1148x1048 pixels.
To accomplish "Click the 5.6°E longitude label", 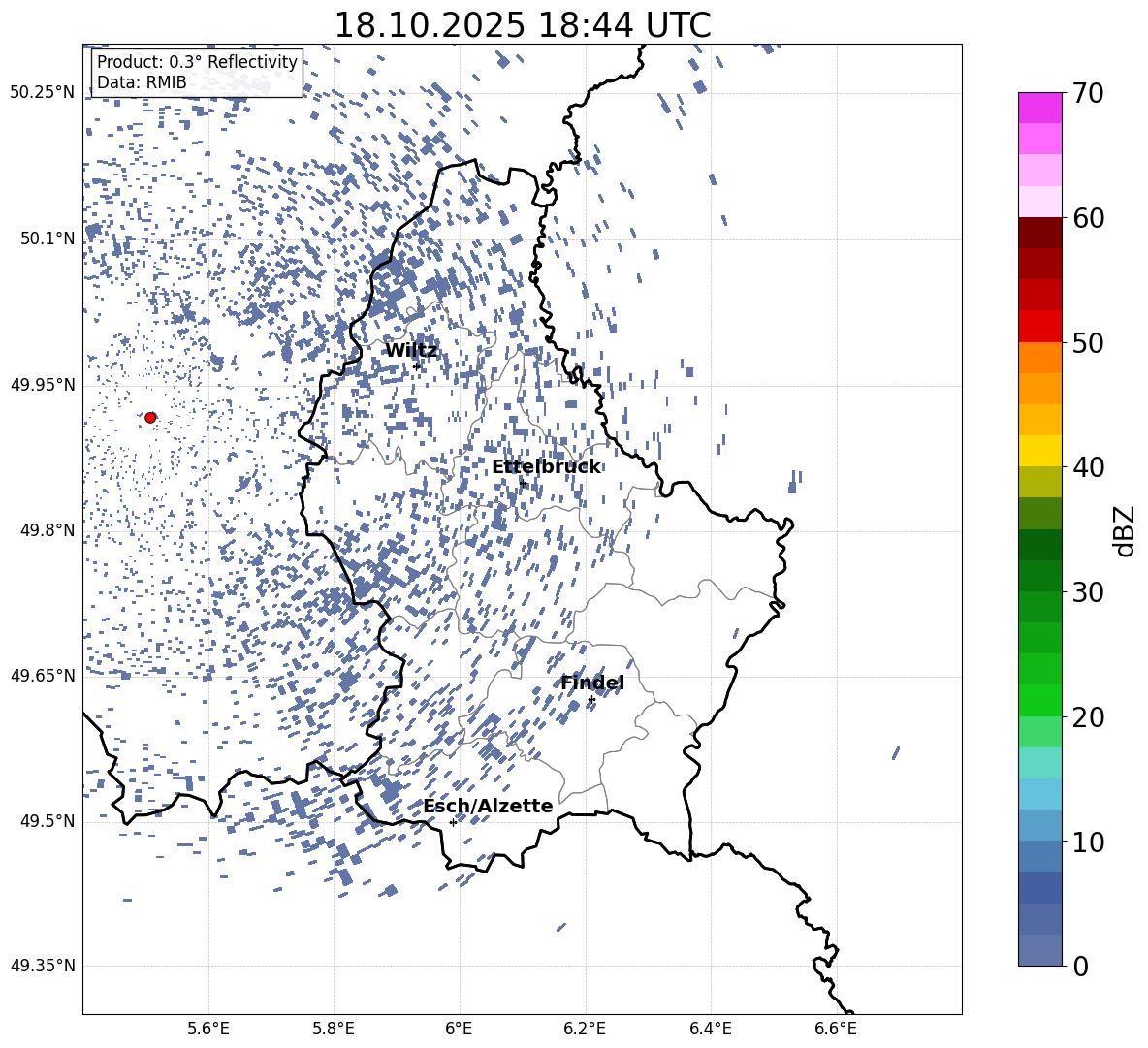I will (208, 1029).
